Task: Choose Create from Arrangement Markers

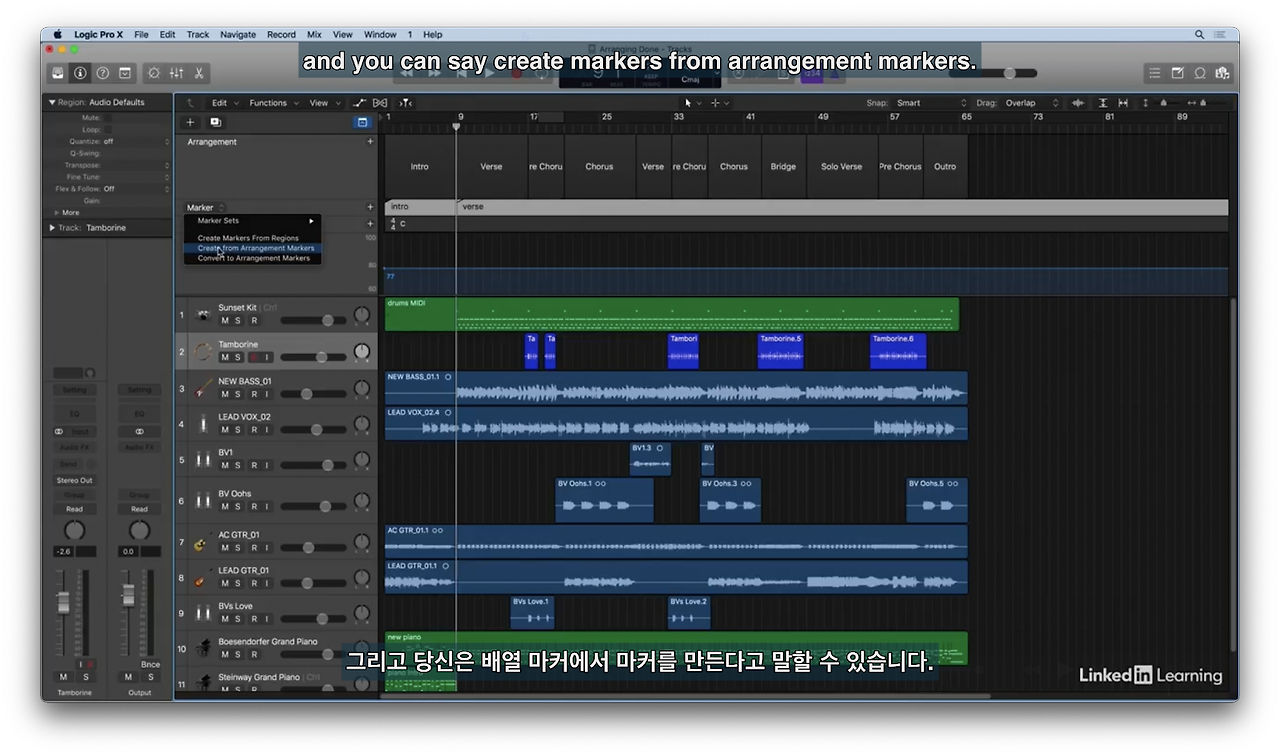Action: pyautogui.click(x=254, y=248)
